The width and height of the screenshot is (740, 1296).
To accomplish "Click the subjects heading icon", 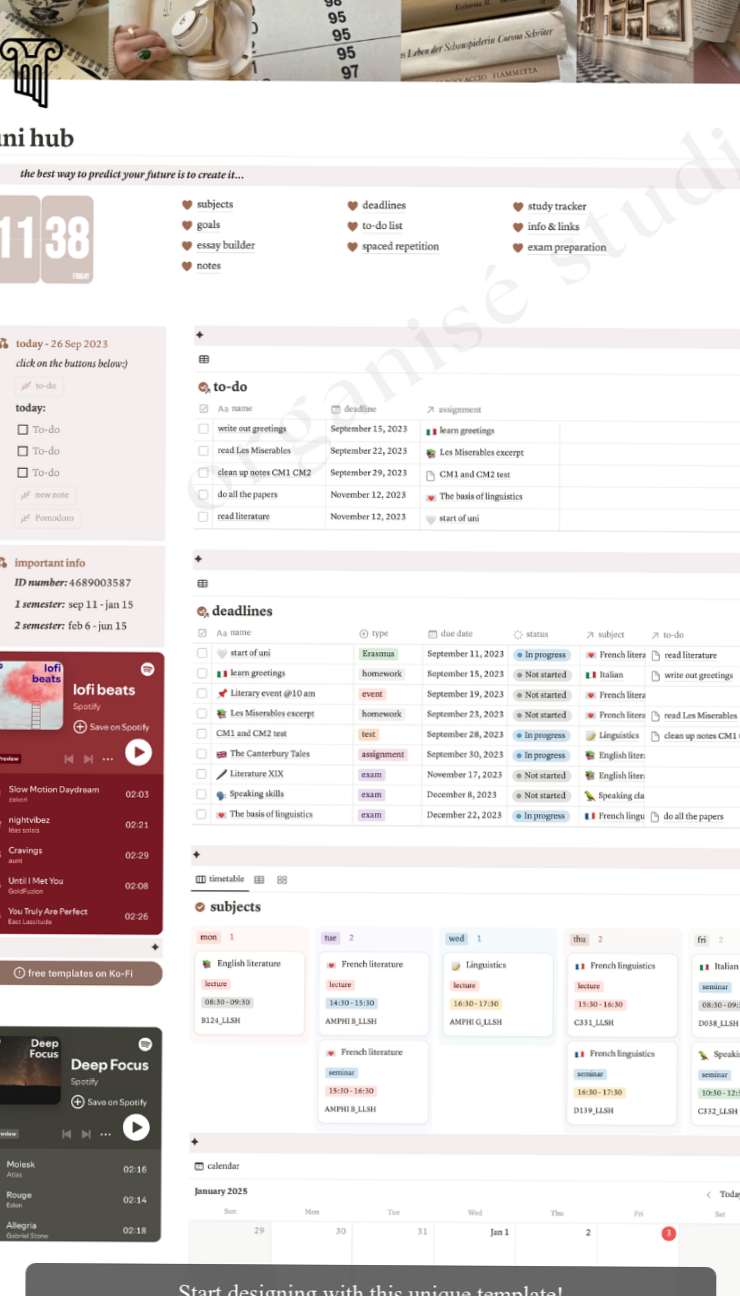I will (x=201, y=907).
